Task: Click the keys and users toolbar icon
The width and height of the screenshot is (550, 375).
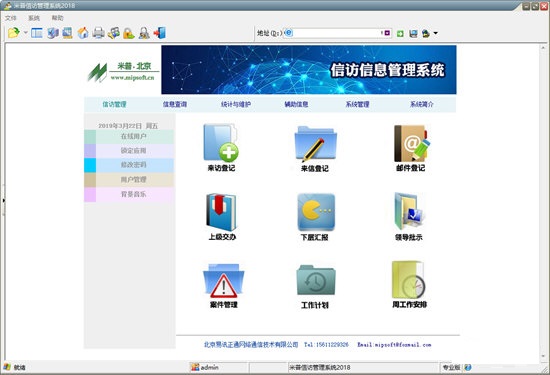Action: point(114,33)
